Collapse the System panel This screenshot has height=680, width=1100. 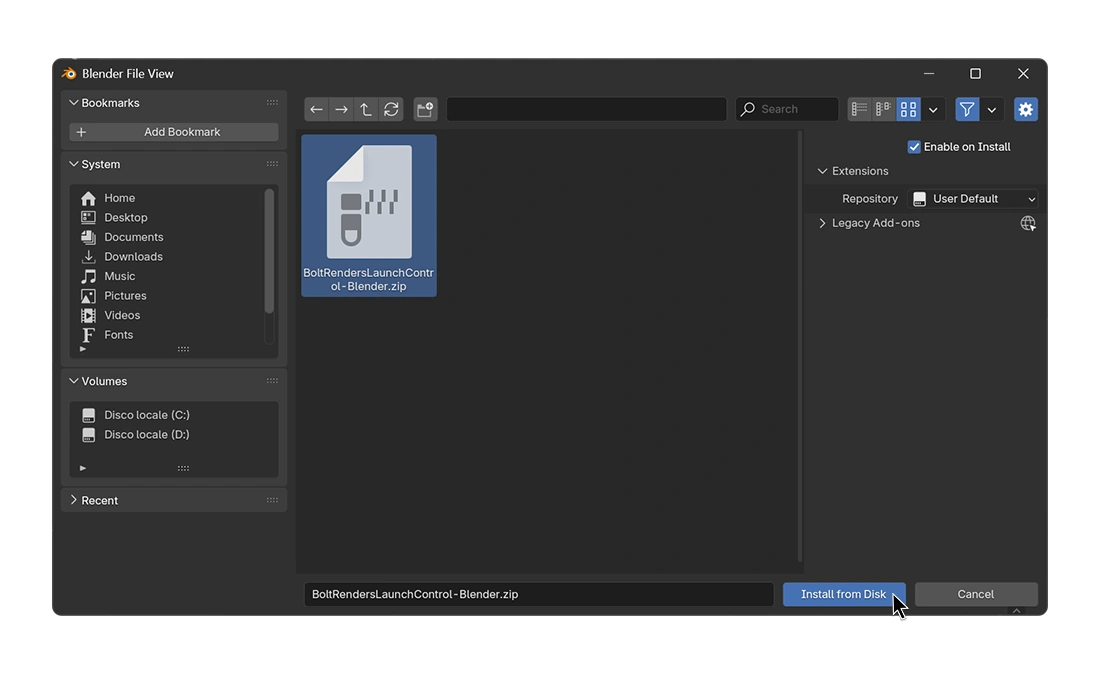click(74, 164)
